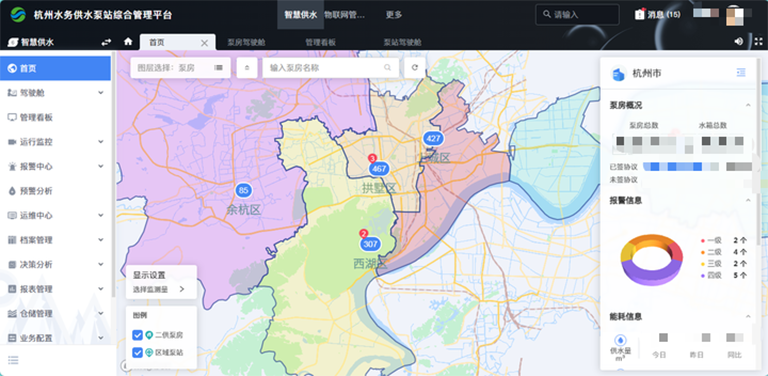Toggle the speaker sound icon
Viewport: 768px width, 376px height.
pyautogui.click(x=739, y=42)
